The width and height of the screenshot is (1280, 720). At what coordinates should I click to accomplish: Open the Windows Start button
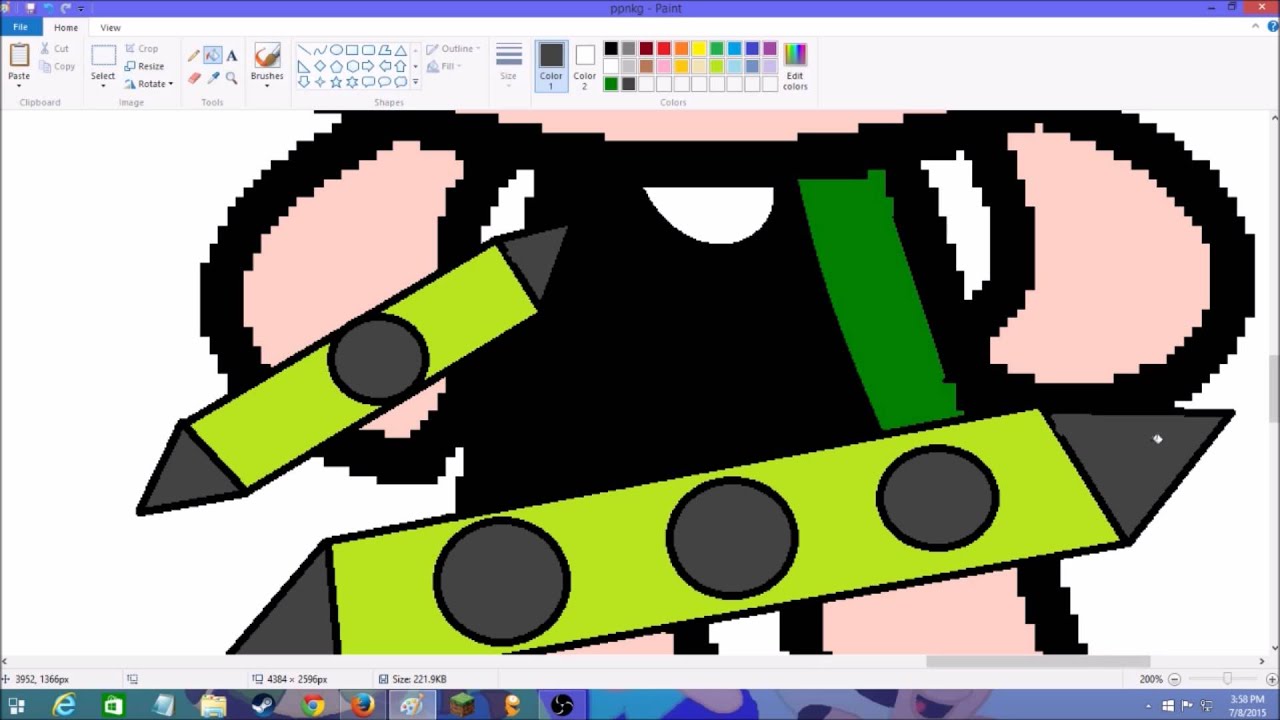[16, 706]
